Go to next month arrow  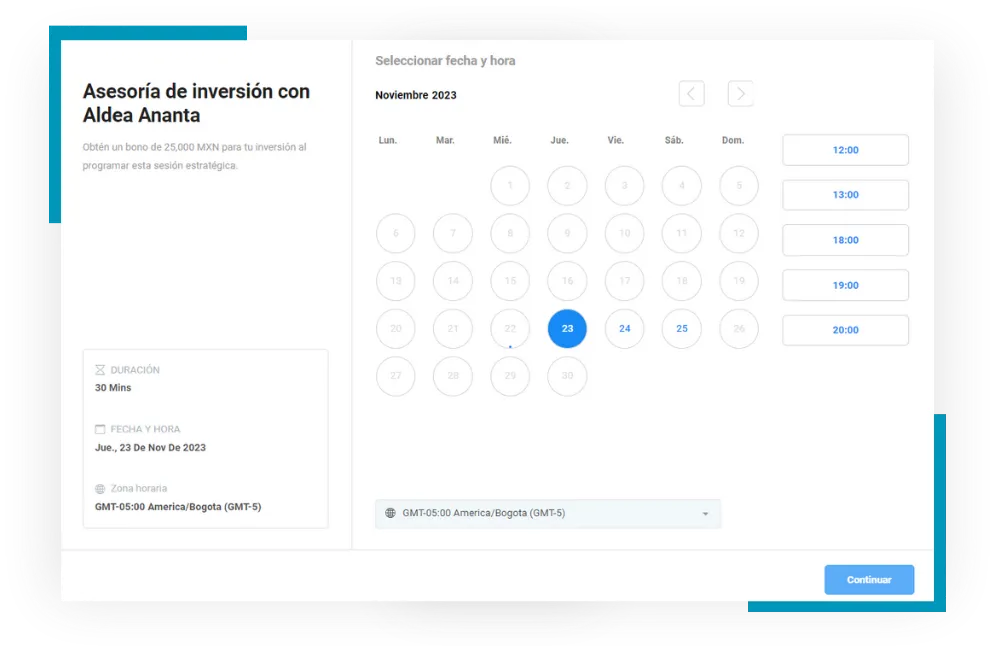click(740, 94)
